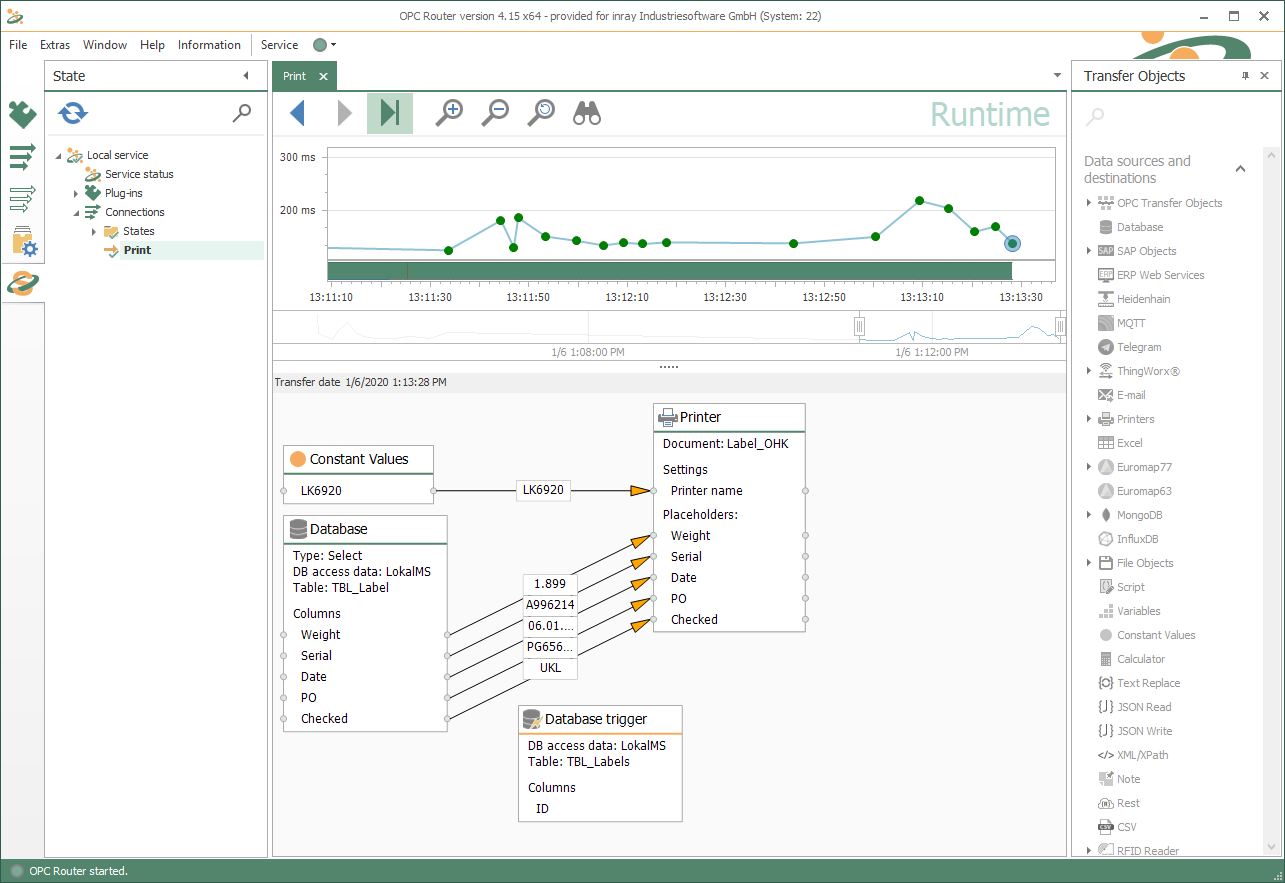1285x883 pixels.
Task: Click the binoculars search icon
Action: pyautogui.click(x=587, y=113)
